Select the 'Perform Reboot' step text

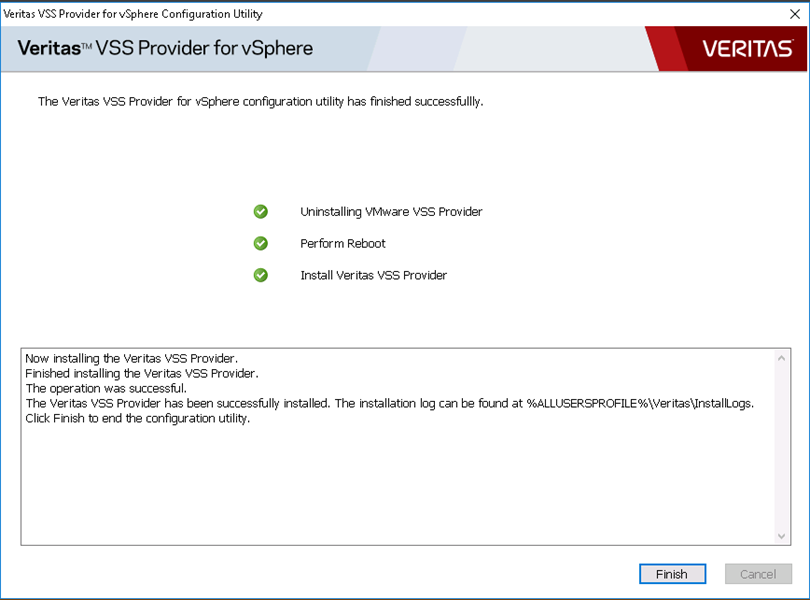pos(342,243)
